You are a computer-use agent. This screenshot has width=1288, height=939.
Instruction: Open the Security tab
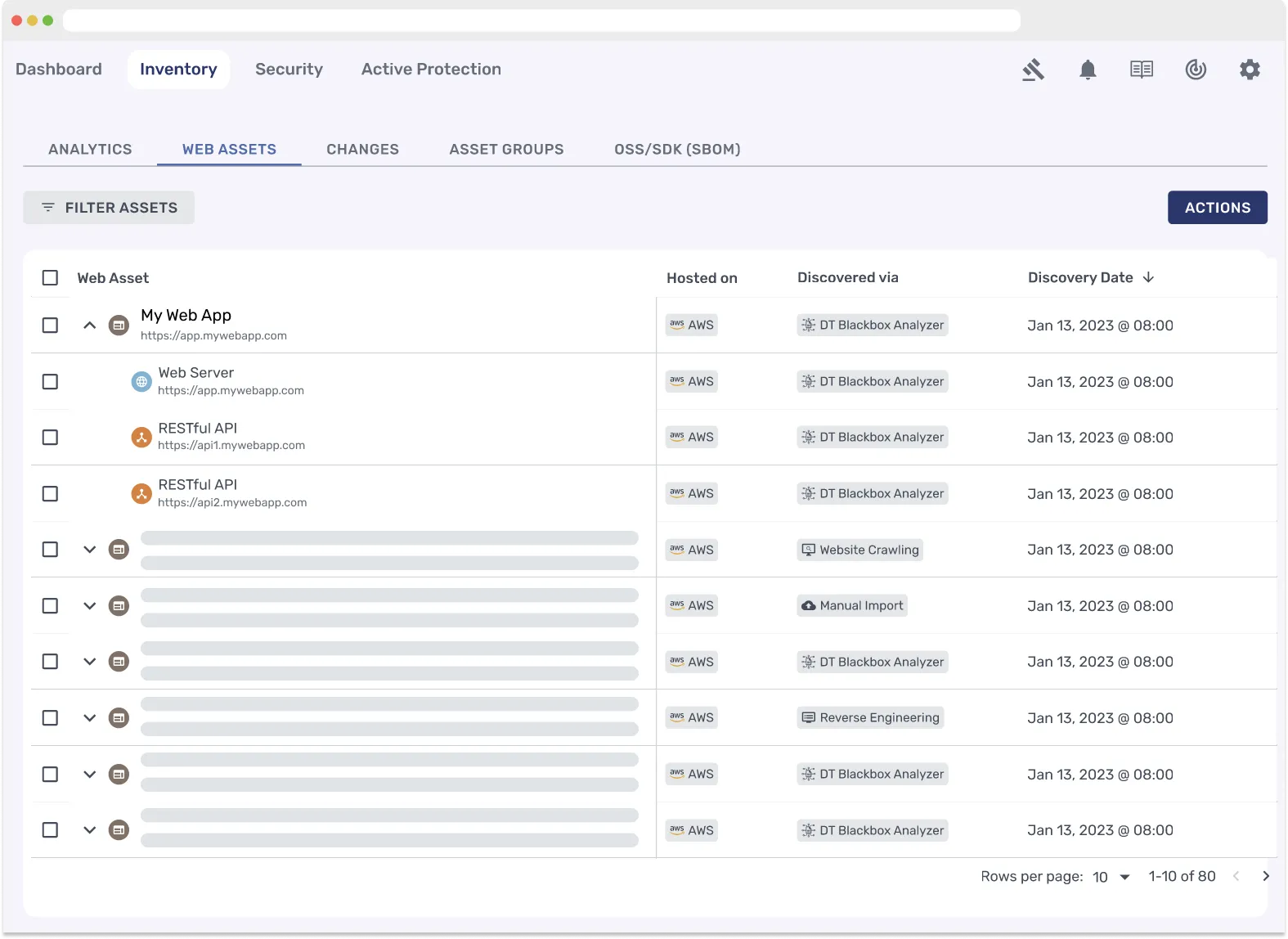coord(289,70)
